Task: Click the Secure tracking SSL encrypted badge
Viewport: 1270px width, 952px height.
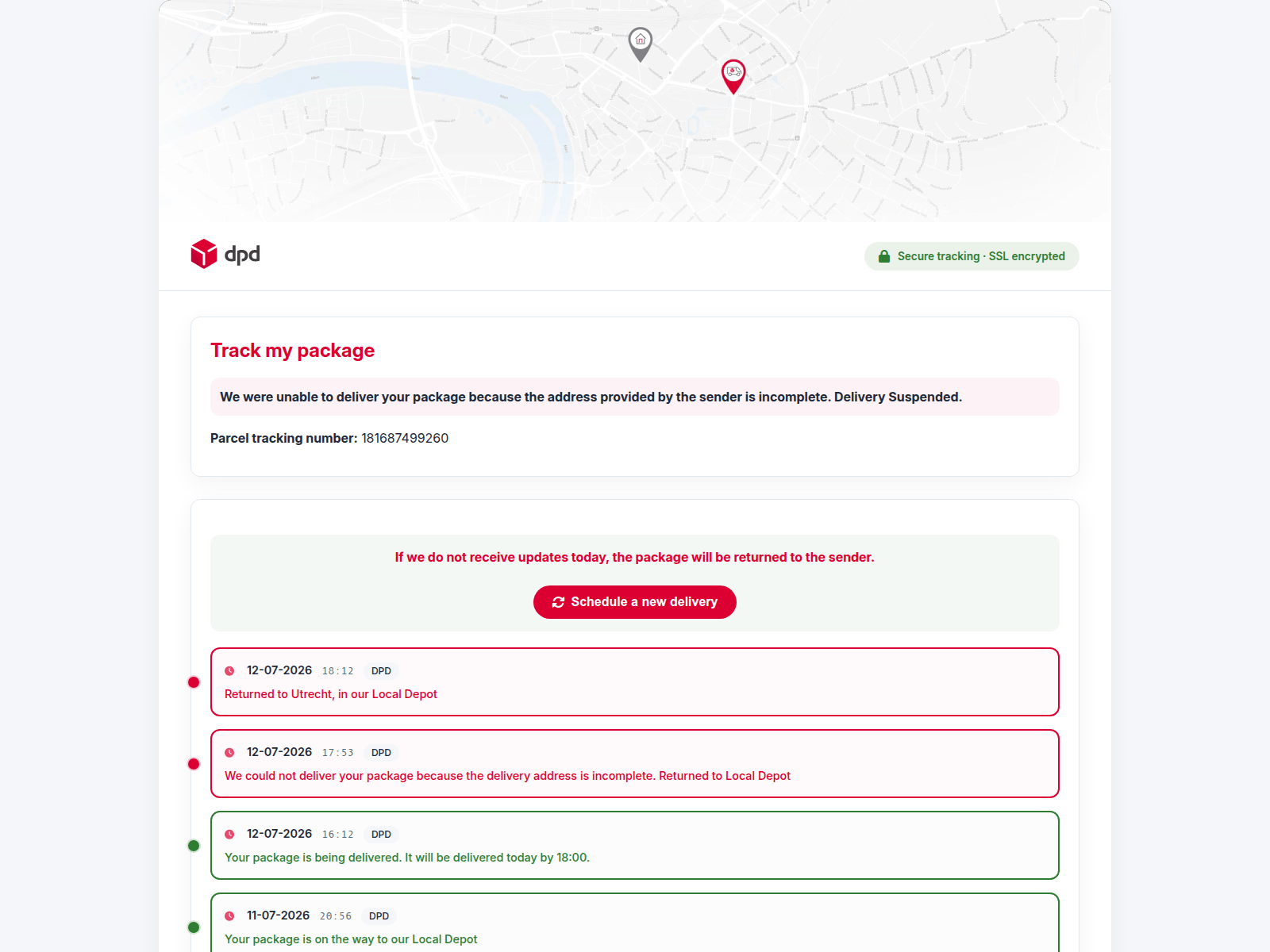Action: pos(972,256)
